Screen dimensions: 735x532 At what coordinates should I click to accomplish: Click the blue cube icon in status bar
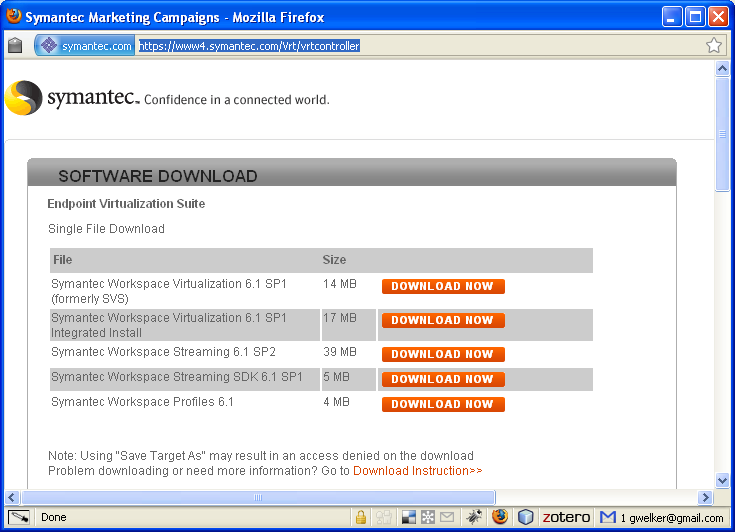click(x=525, y=517)
